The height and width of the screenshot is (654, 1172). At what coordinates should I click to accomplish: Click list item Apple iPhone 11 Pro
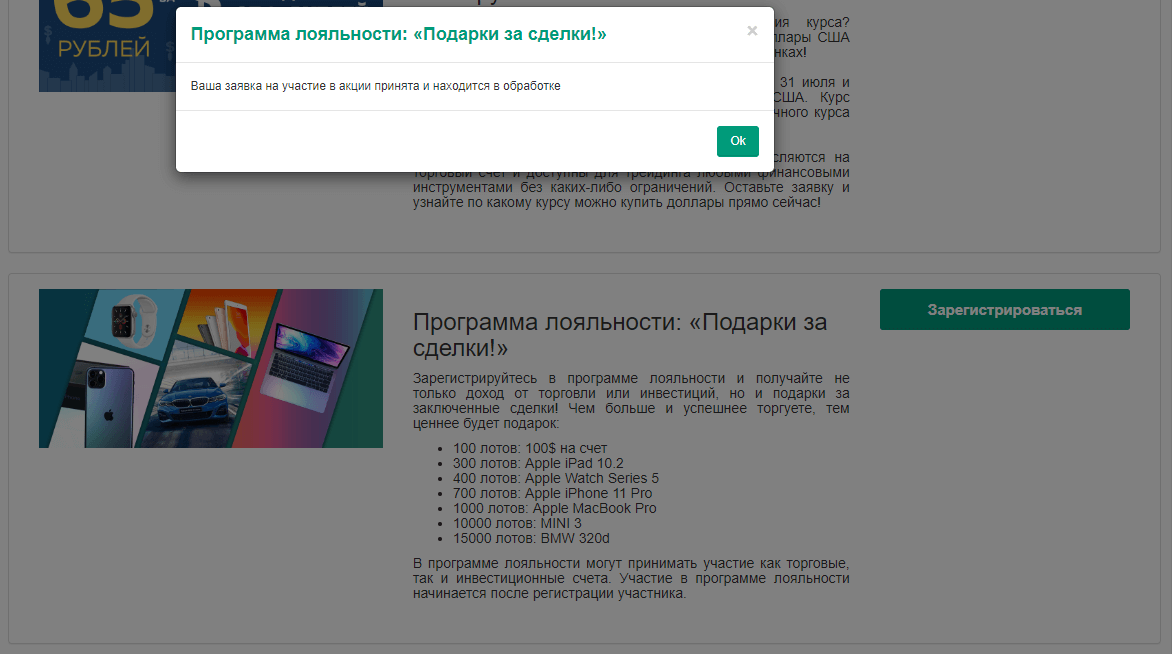(x=552, y=493)
